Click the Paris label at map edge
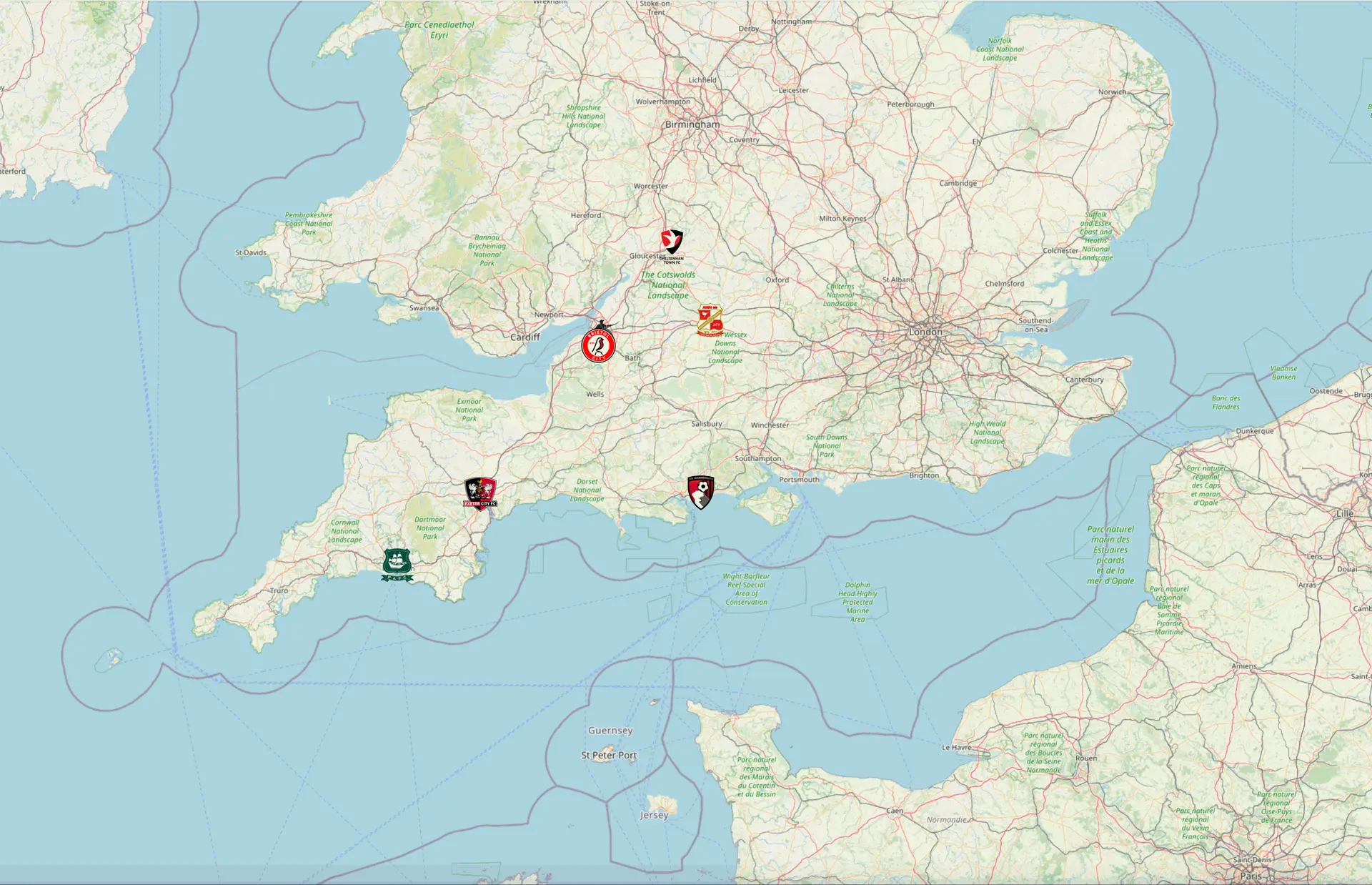Screen dimensions: 1372x885 pyautogui.click(x=1251, y=876)
